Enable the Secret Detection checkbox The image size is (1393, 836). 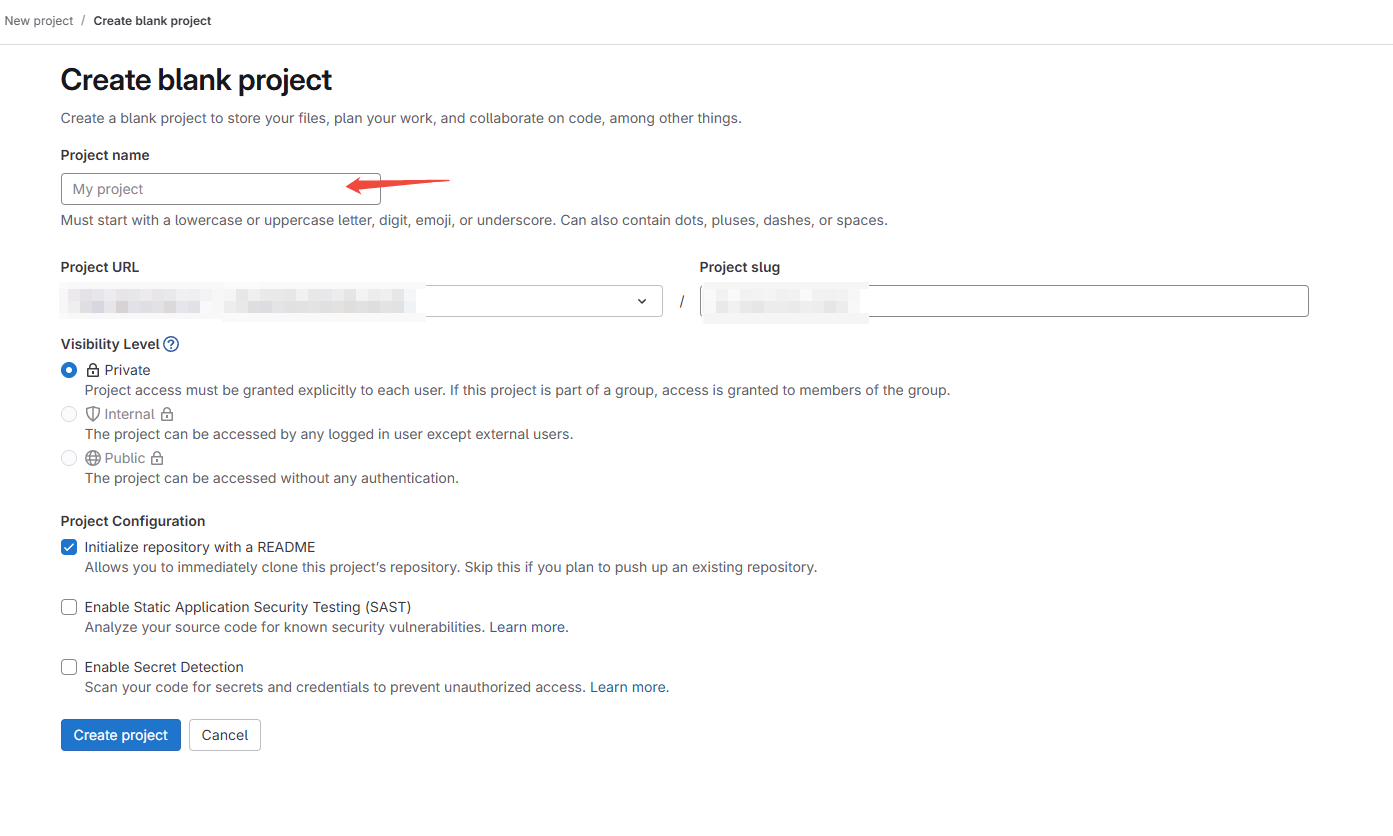(69, 667)
